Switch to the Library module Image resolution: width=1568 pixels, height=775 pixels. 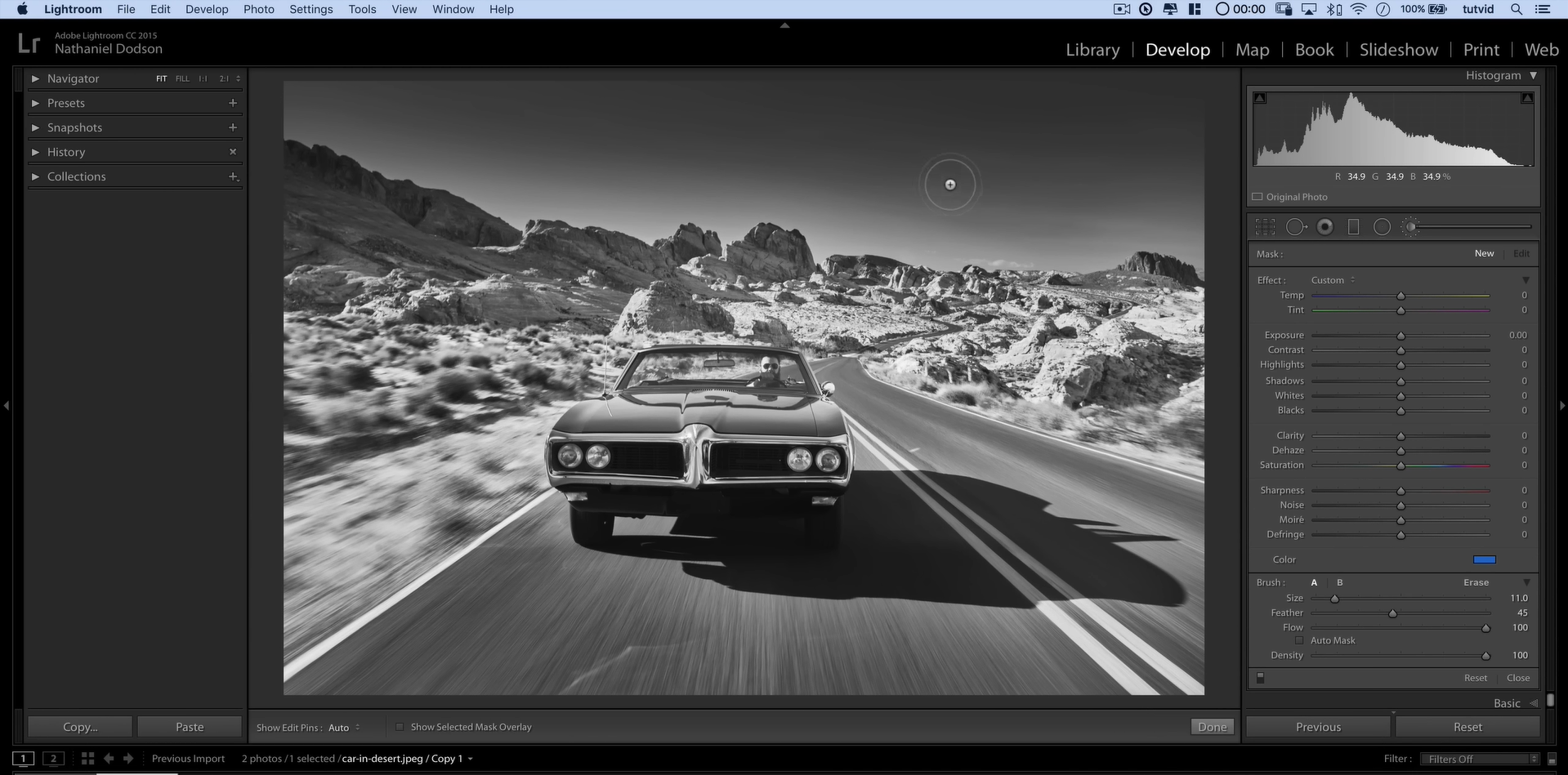(x=1092, y=49)
